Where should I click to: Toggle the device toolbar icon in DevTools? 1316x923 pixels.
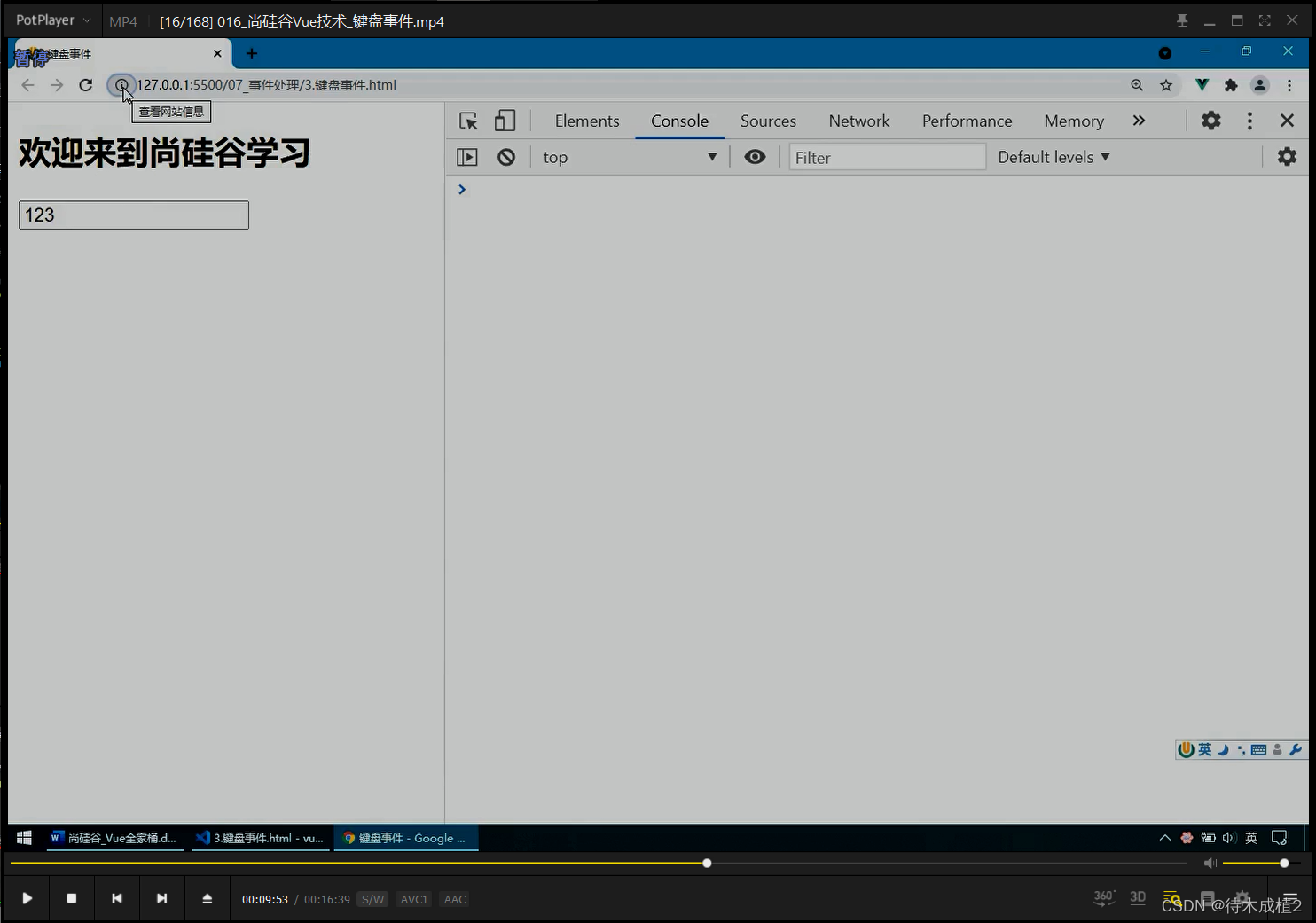pos(505,121)
